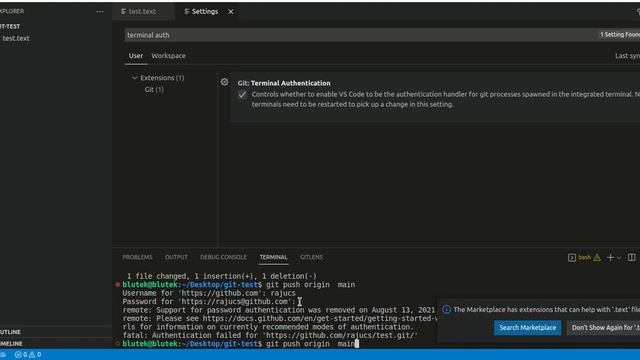Click 'Git: Terminal Authentication' setting title
The height and width of the screenshot is (360, 640).
284,83
